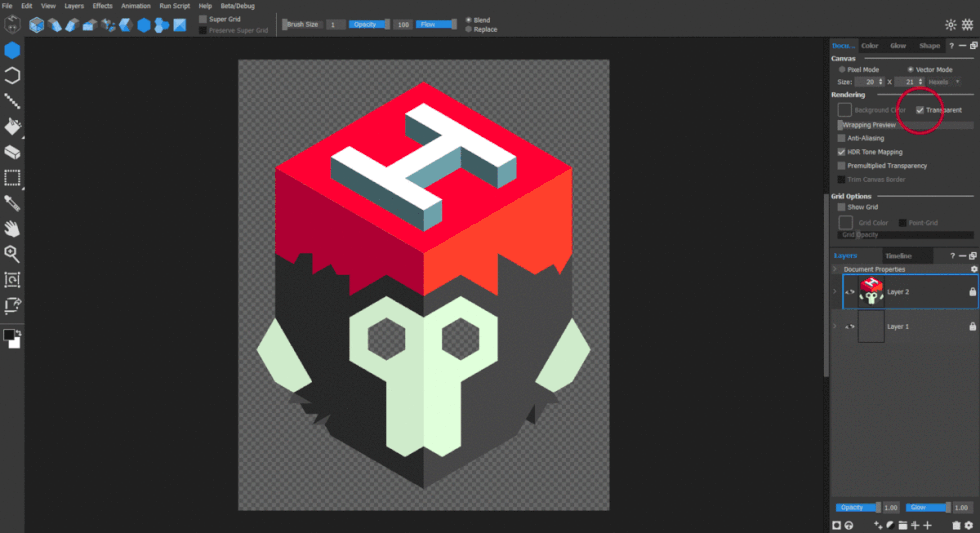Enable Show Grid checkbox
This screenshot has width=980, height=533.
[x=841, y=207]
